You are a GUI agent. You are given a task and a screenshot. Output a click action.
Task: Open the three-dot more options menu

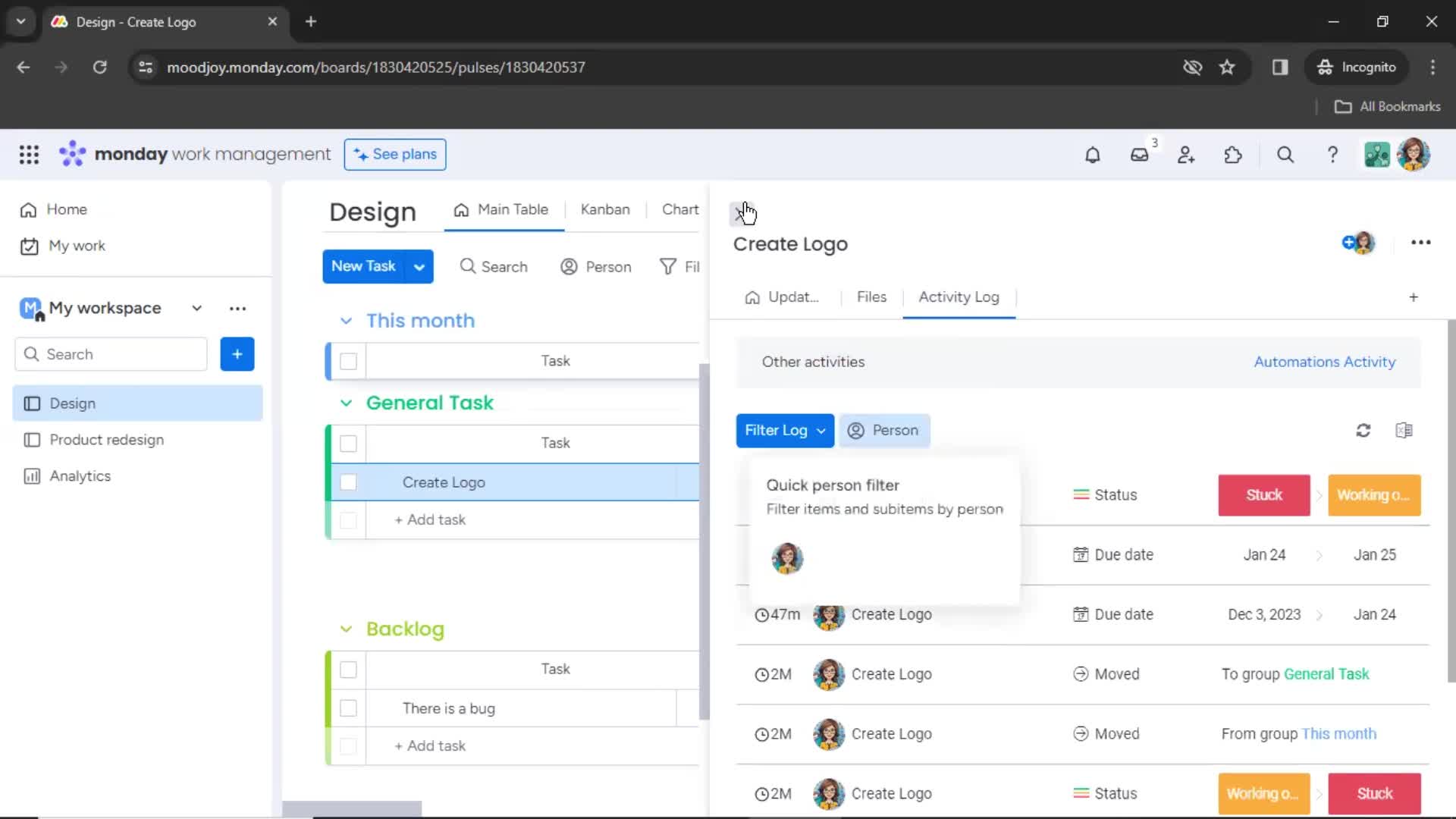(1420, 242)
